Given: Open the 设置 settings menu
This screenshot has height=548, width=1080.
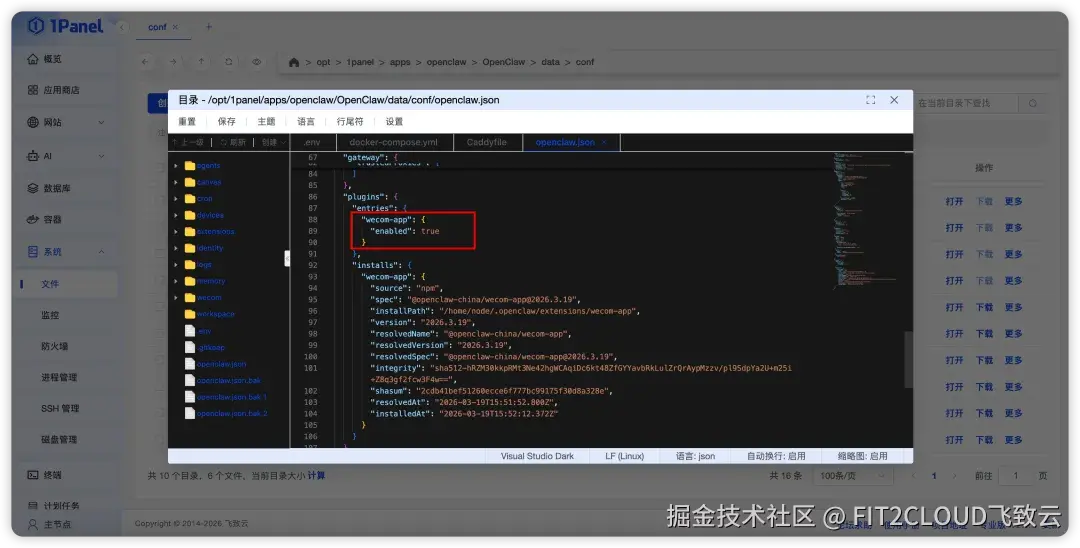Looking at the screenshot, I should click(394, 121).
